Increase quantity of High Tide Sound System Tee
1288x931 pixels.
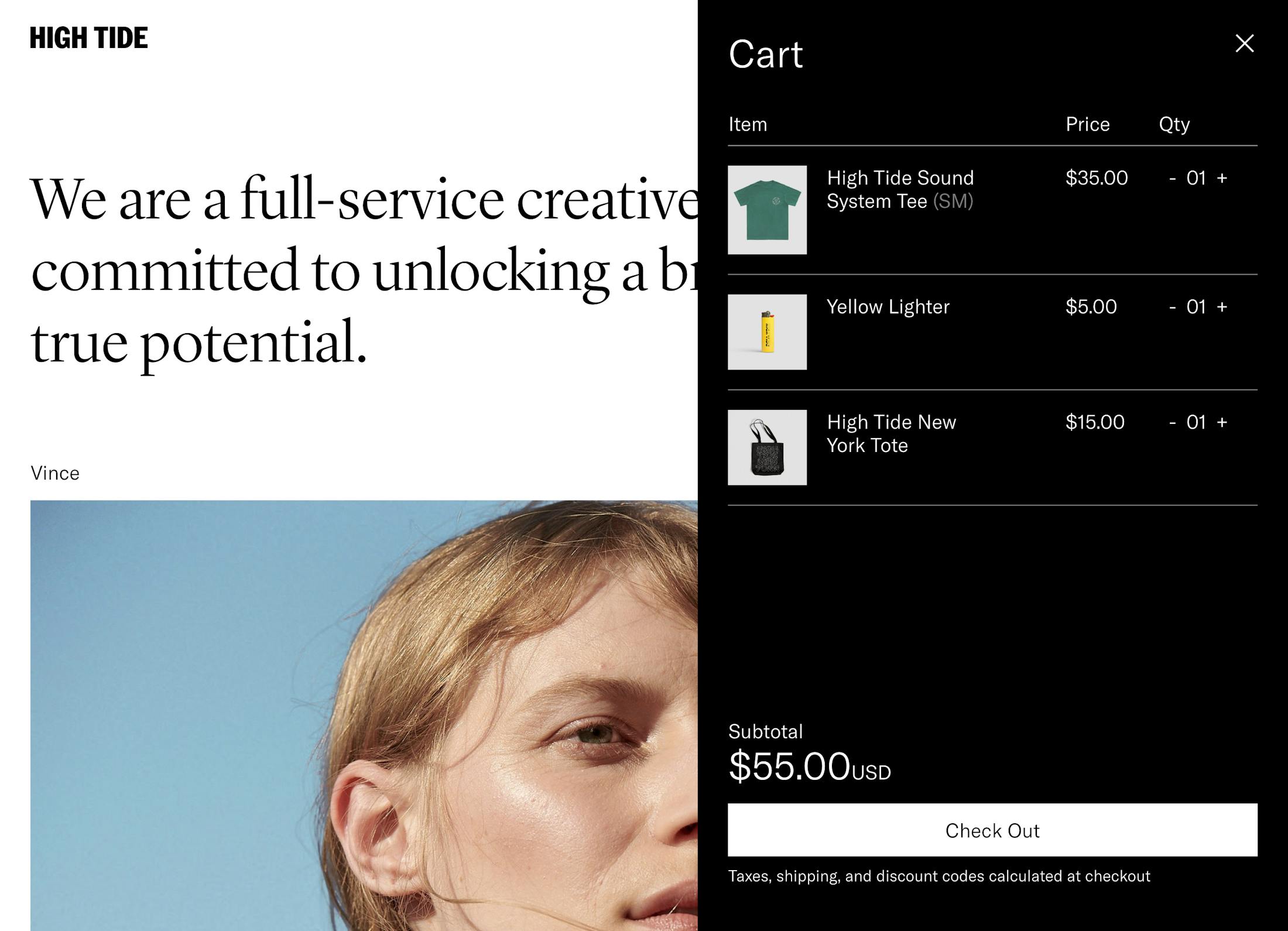coord(1222,178)
